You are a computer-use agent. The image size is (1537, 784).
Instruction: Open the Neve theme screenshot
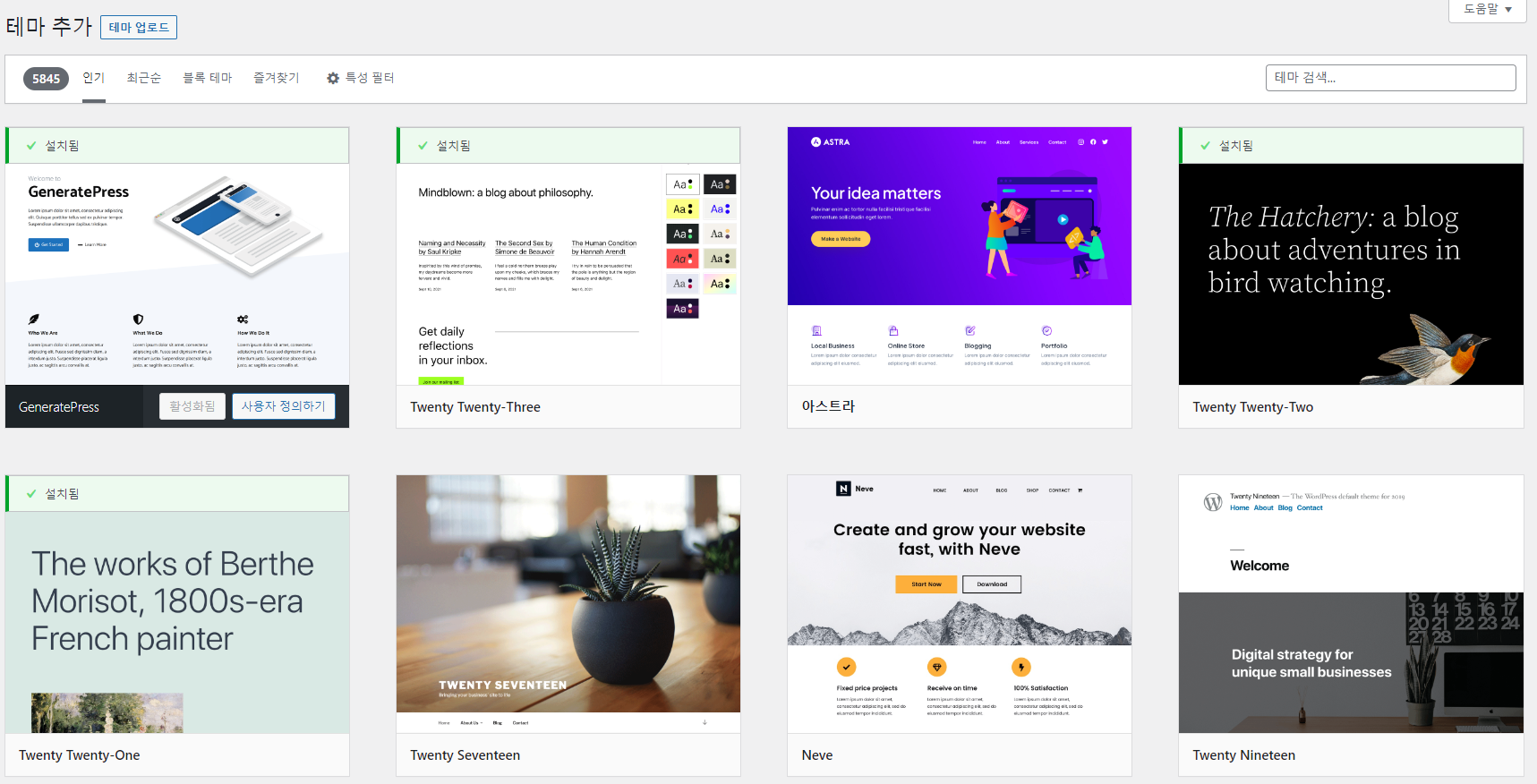tap(960, 604)
